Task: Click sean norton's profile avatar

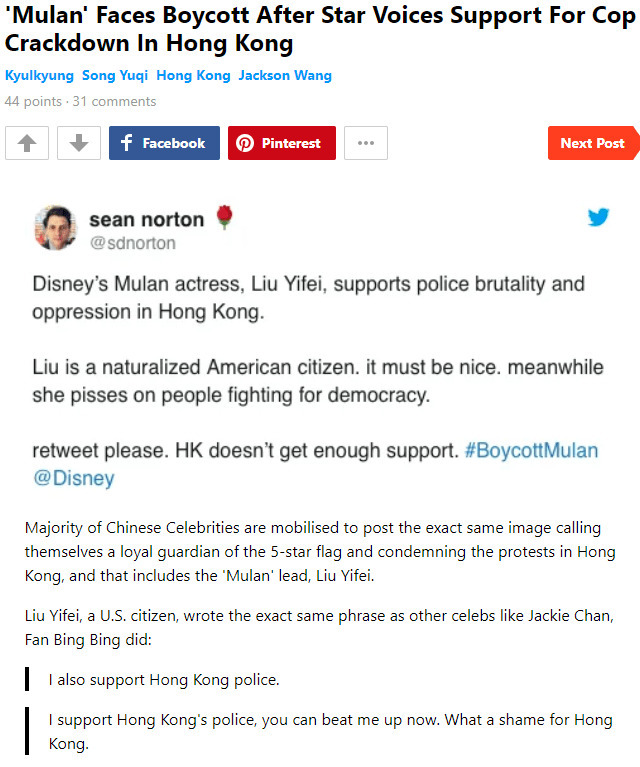Action: 56,228
